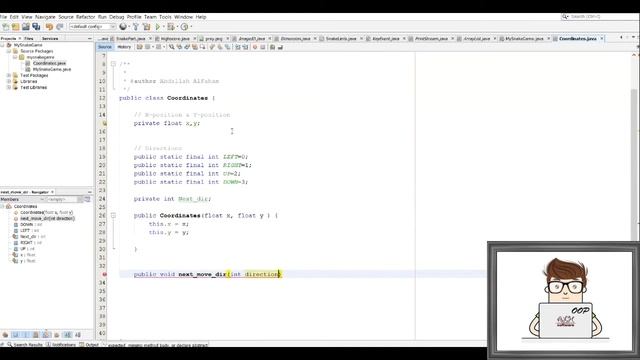This screenshot has width=640, height=360.
Task: Switch to the MySnakeGame.java editor tab
Action: (x=524, y=38)
